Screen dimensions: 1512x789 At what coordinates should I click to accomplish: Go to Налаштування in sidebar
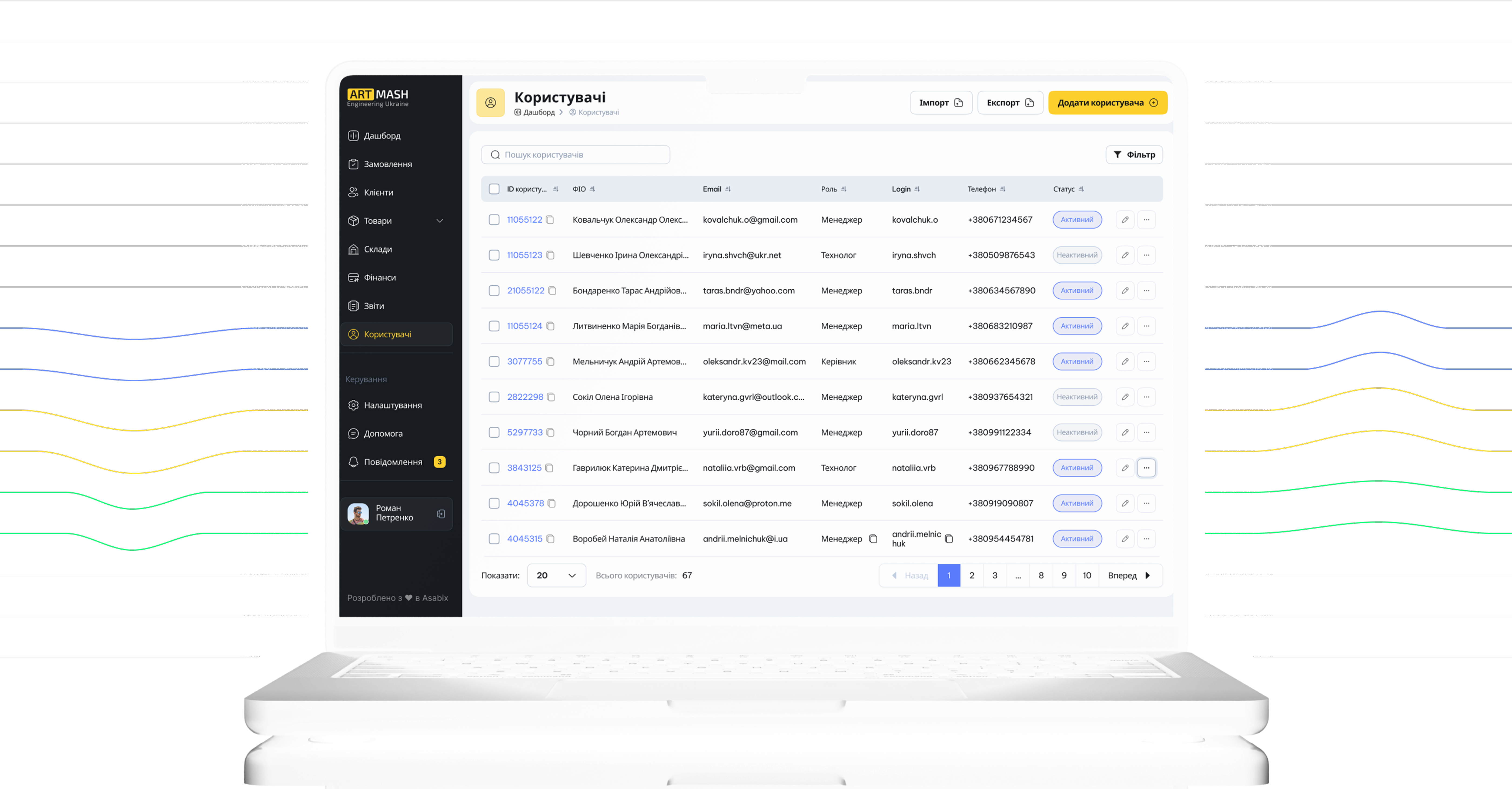(392, 405)
